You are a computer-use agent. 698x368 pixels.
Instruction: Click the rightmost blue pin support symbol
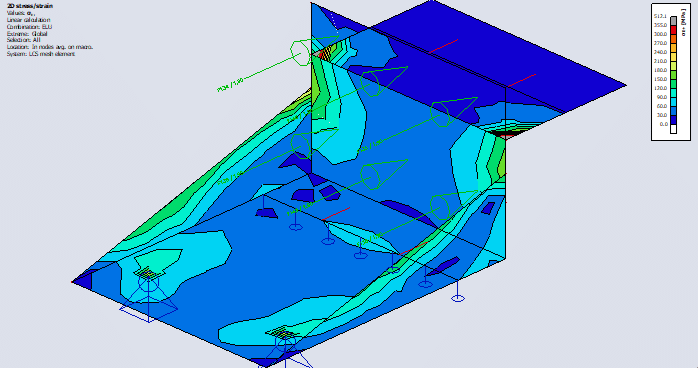[x=458, y=290]
